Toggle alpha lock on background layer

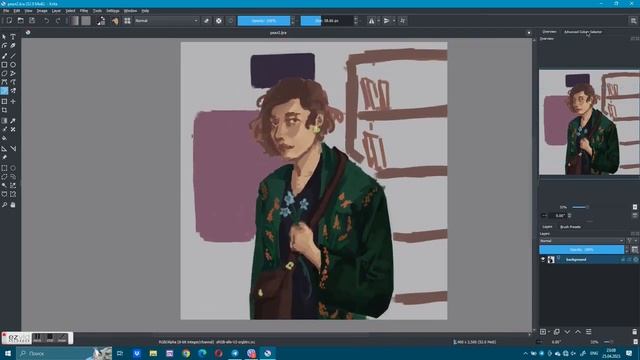(636, 260)
